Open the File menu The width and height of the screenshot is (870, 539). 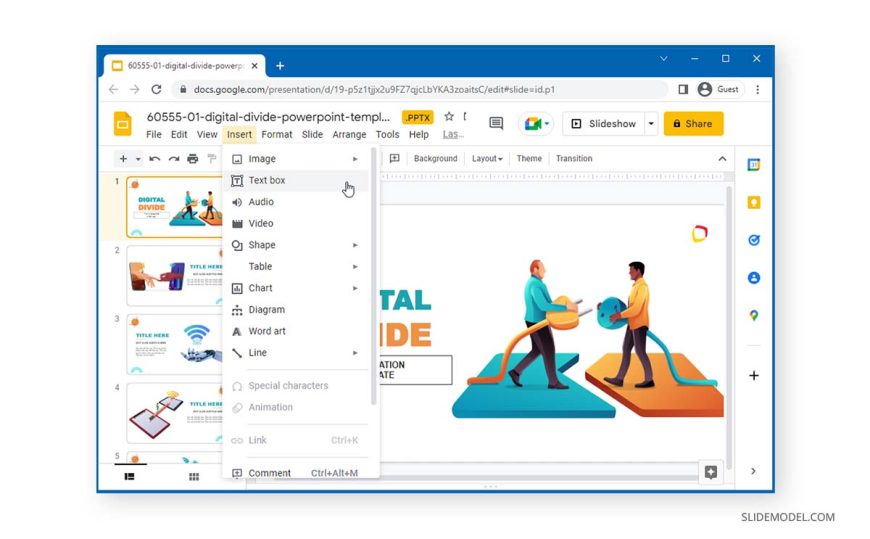(x=154, y=134)
